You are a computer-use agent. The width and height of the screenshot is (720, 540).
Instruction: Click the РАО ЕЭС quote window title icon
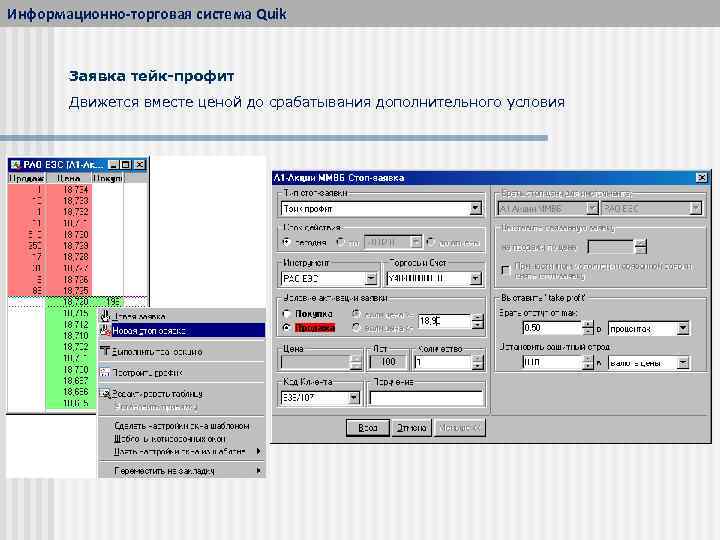pos(16,164)
